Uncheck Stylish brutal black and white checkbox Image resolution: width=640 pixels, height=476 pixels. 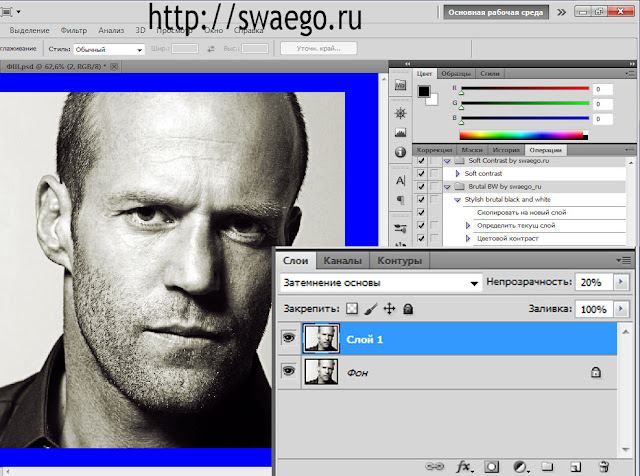click(x=421, y=200)
